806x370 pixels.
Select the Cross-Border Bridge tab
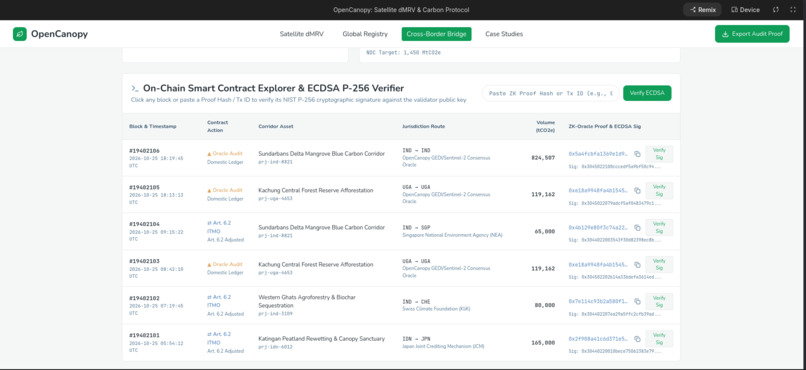pyautogui.click(x=436, y=34)
